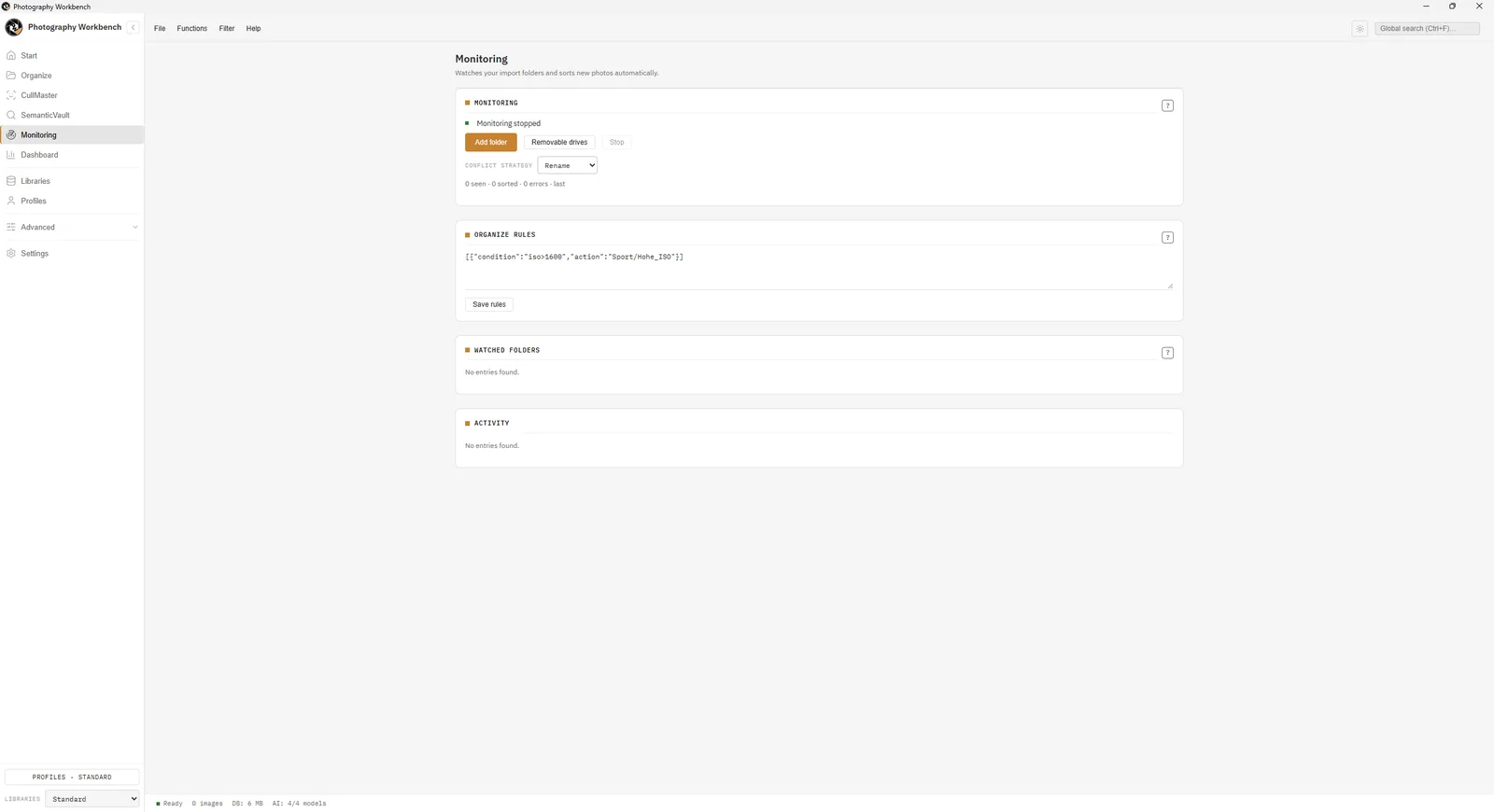Open help for Watched Folders panel

pyautogui.click(x=1167, y=353)
